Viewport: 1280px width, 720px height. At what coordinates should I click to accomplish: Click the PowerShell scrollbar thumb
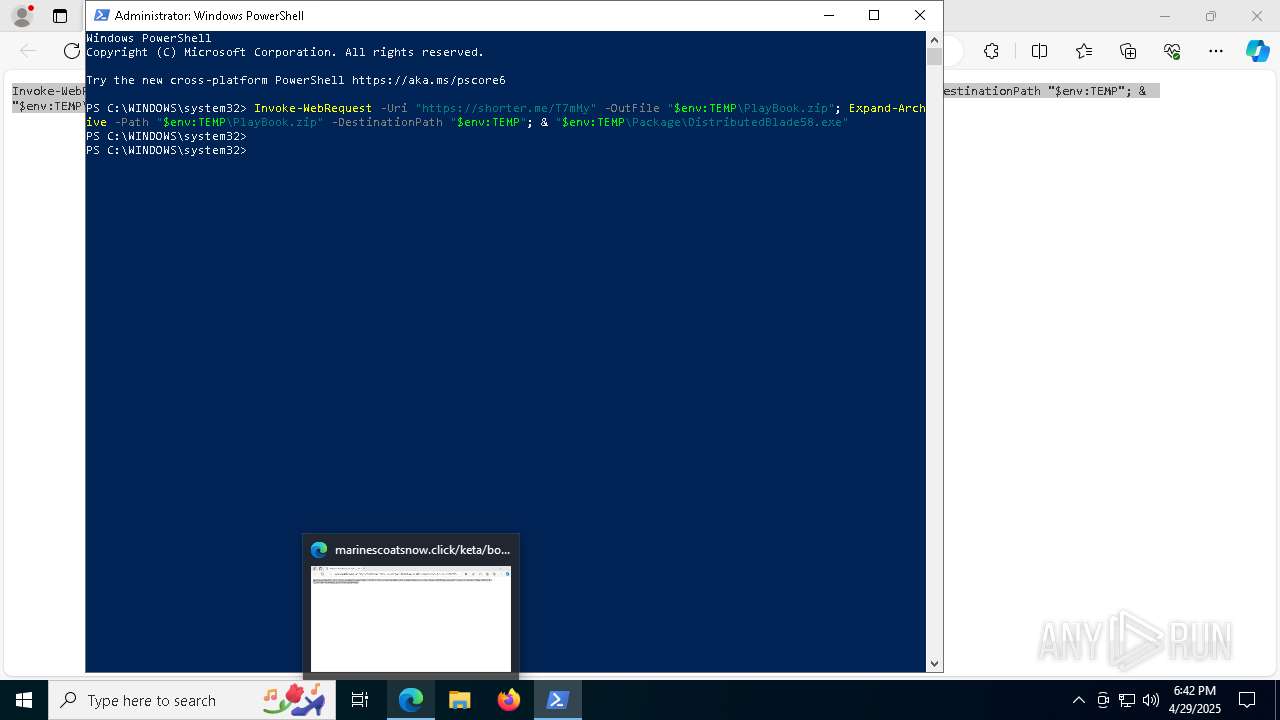934,57
